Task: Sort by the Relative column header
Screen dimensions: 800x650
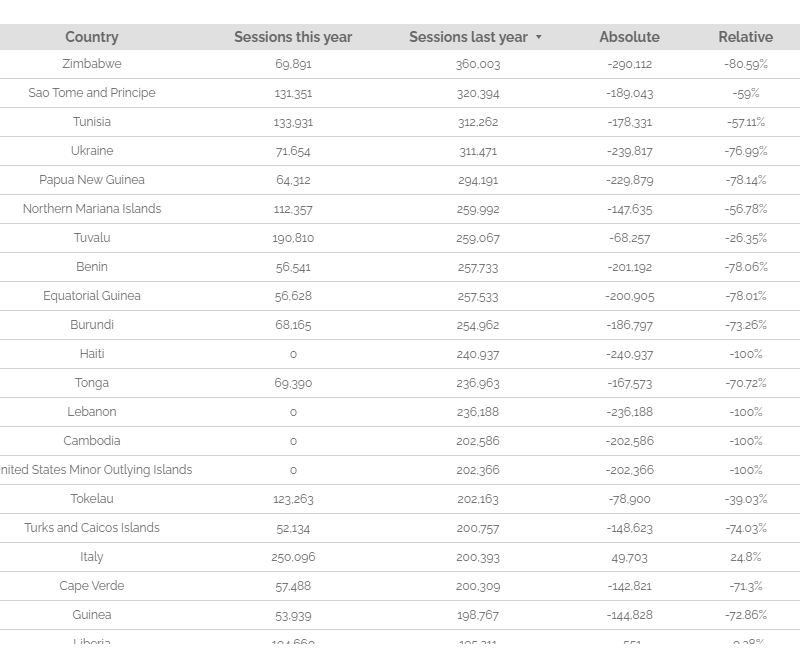Action: (x=745, y=37)
